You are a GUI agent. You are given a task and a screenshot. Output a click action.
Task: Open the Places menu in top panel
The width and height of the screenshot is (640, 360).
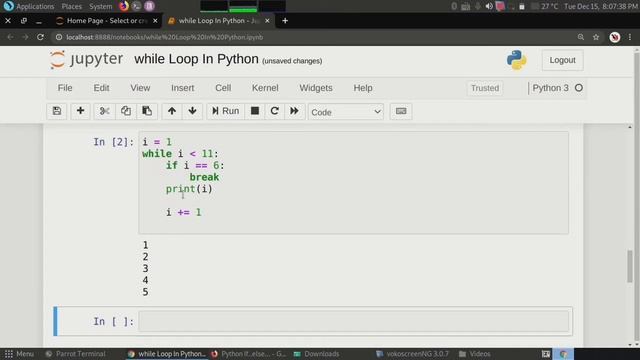tap(71, 6)
